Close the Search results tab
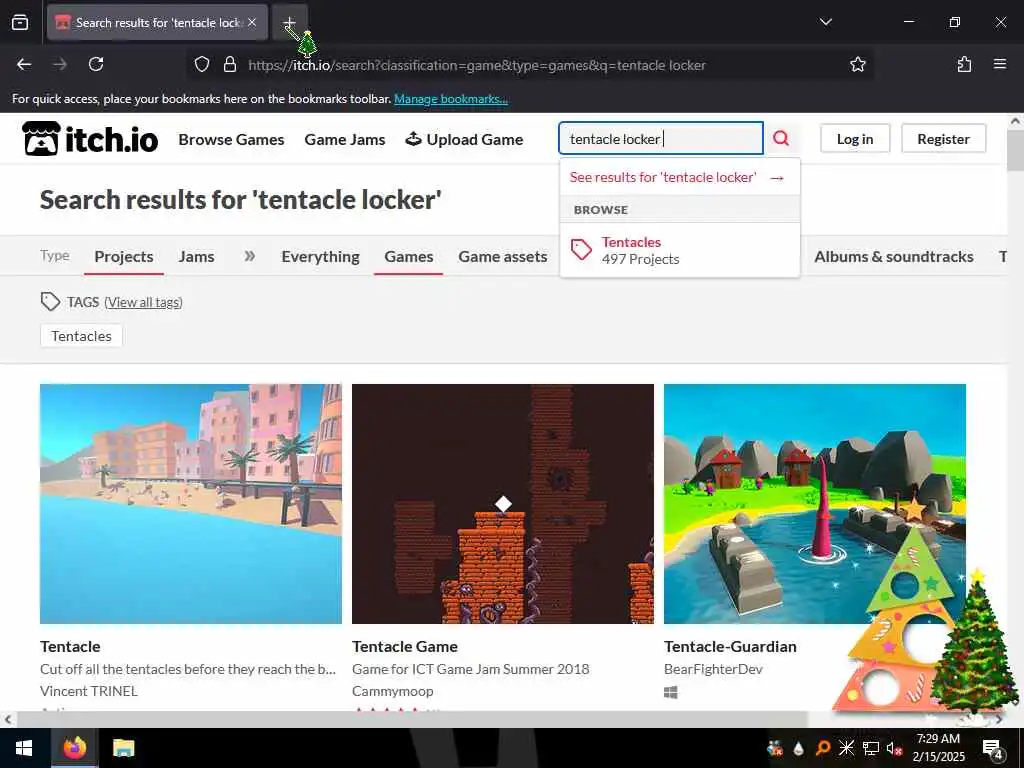The image size is (1024, 768). (x=252, y=22)
